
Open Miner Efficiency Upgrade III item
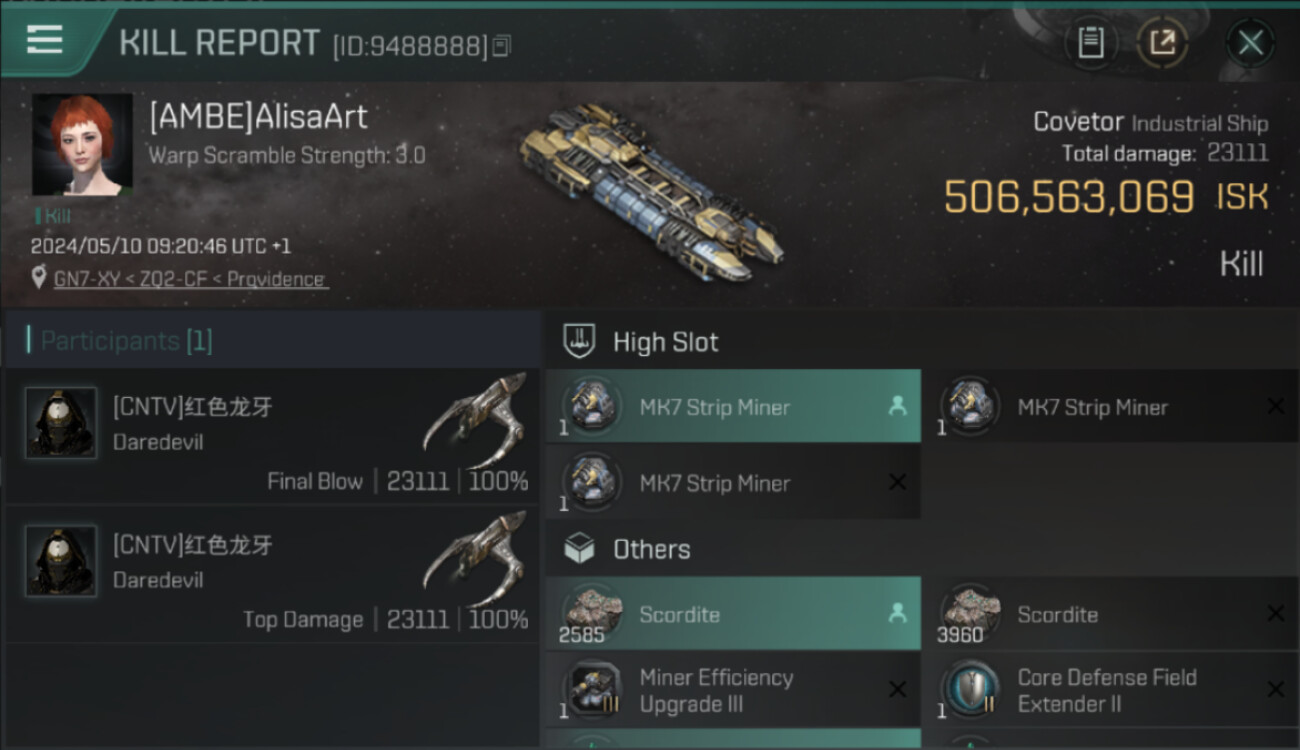(x=733, y=690)
